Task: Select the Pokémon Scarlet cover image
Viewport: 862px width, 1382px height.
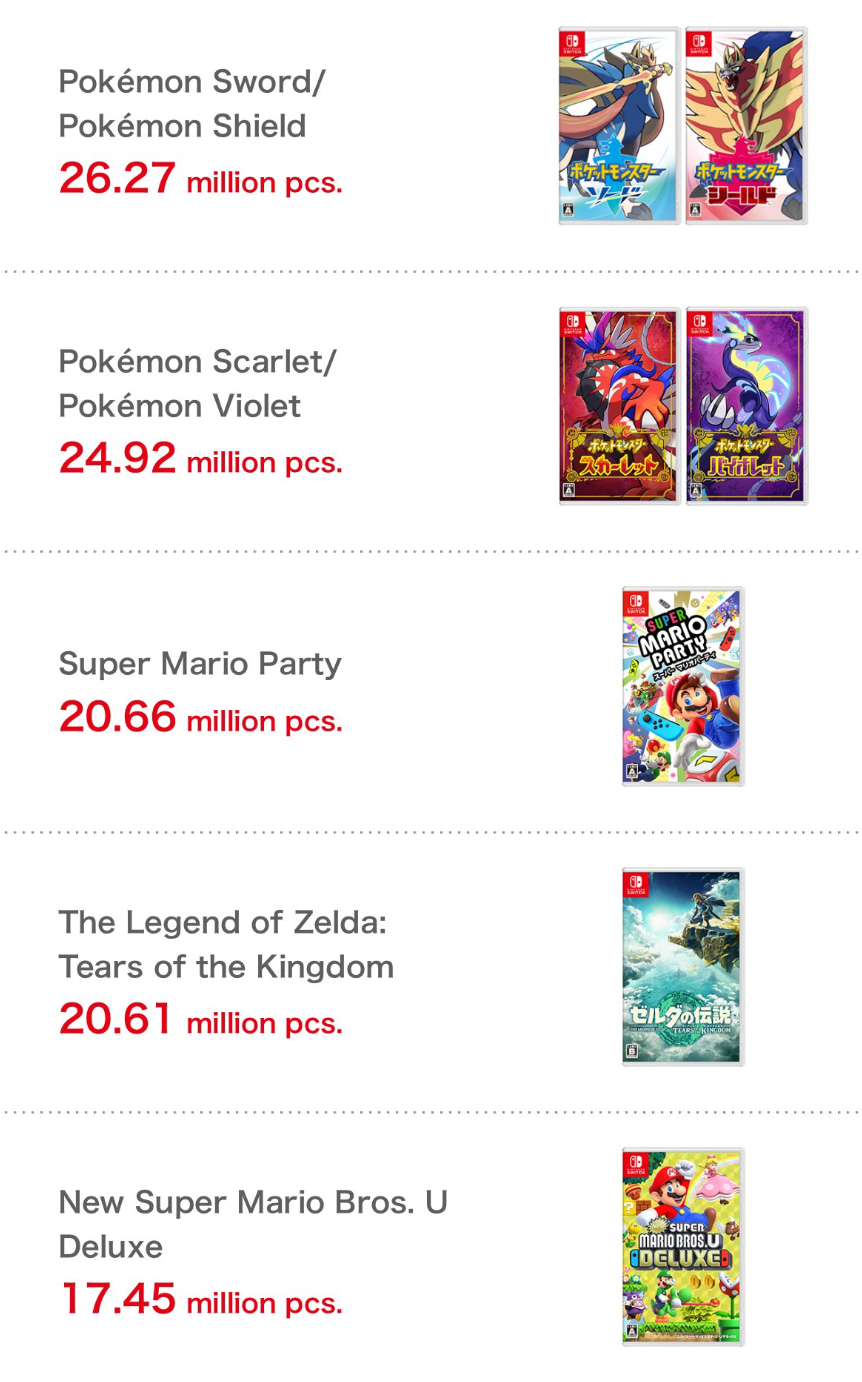Action: click(620, 406)
